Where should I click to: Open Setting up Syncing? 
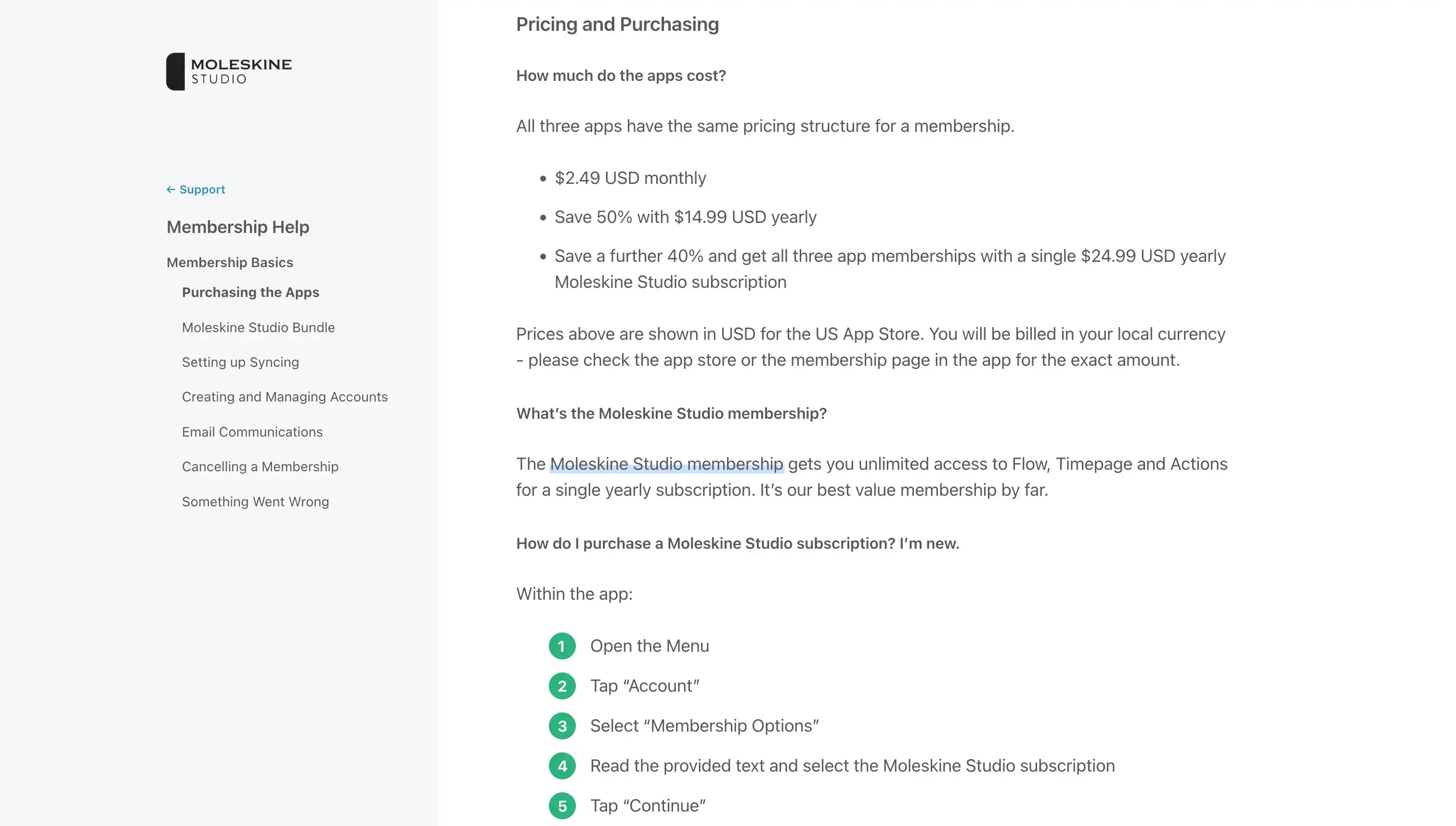(x=240, y=362)
